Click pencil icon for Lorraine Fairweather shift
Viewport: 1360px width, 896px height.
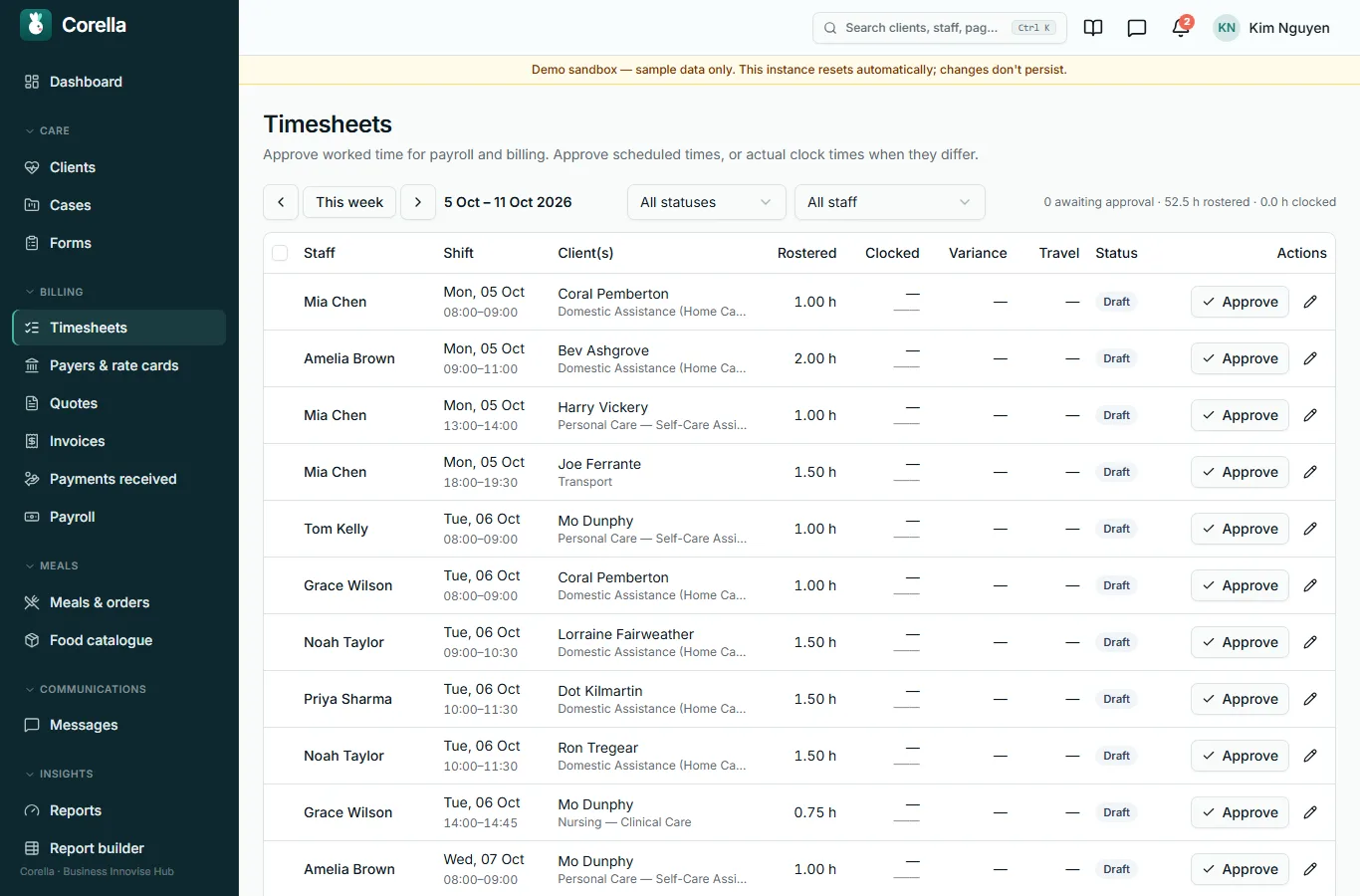tap(1310, 642)
